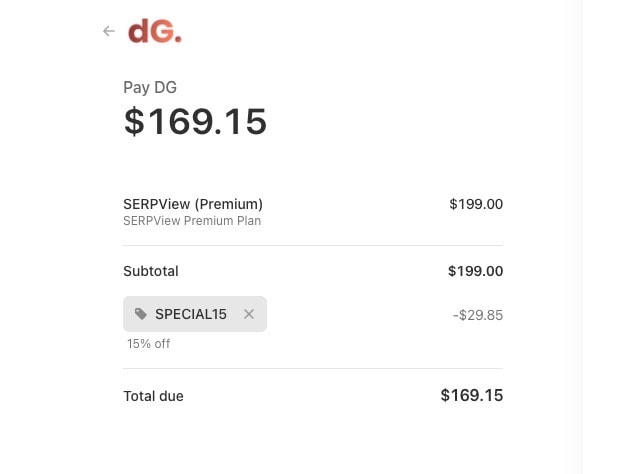This screenshot has width=617, height=474.
Task: Click the dG merchant logo
Action: tap(155, 32)
